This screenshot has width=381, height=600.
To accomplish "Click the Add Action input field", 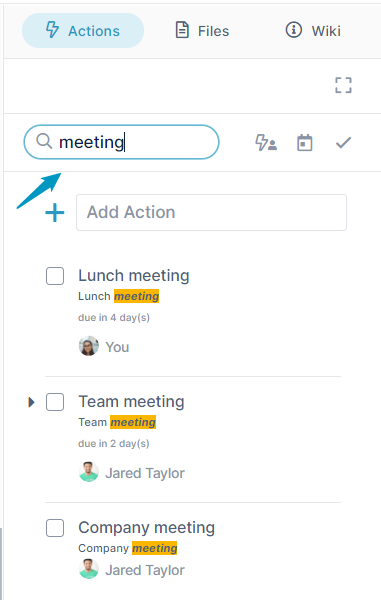I will coord(212,212).
